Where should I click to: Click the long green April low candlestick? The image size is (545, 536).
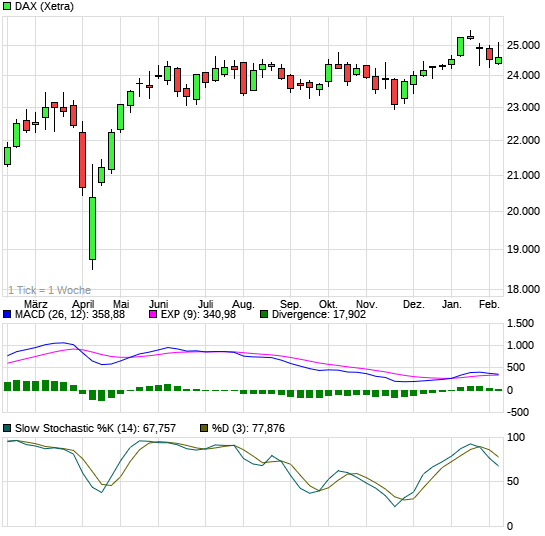click(92, 228)
